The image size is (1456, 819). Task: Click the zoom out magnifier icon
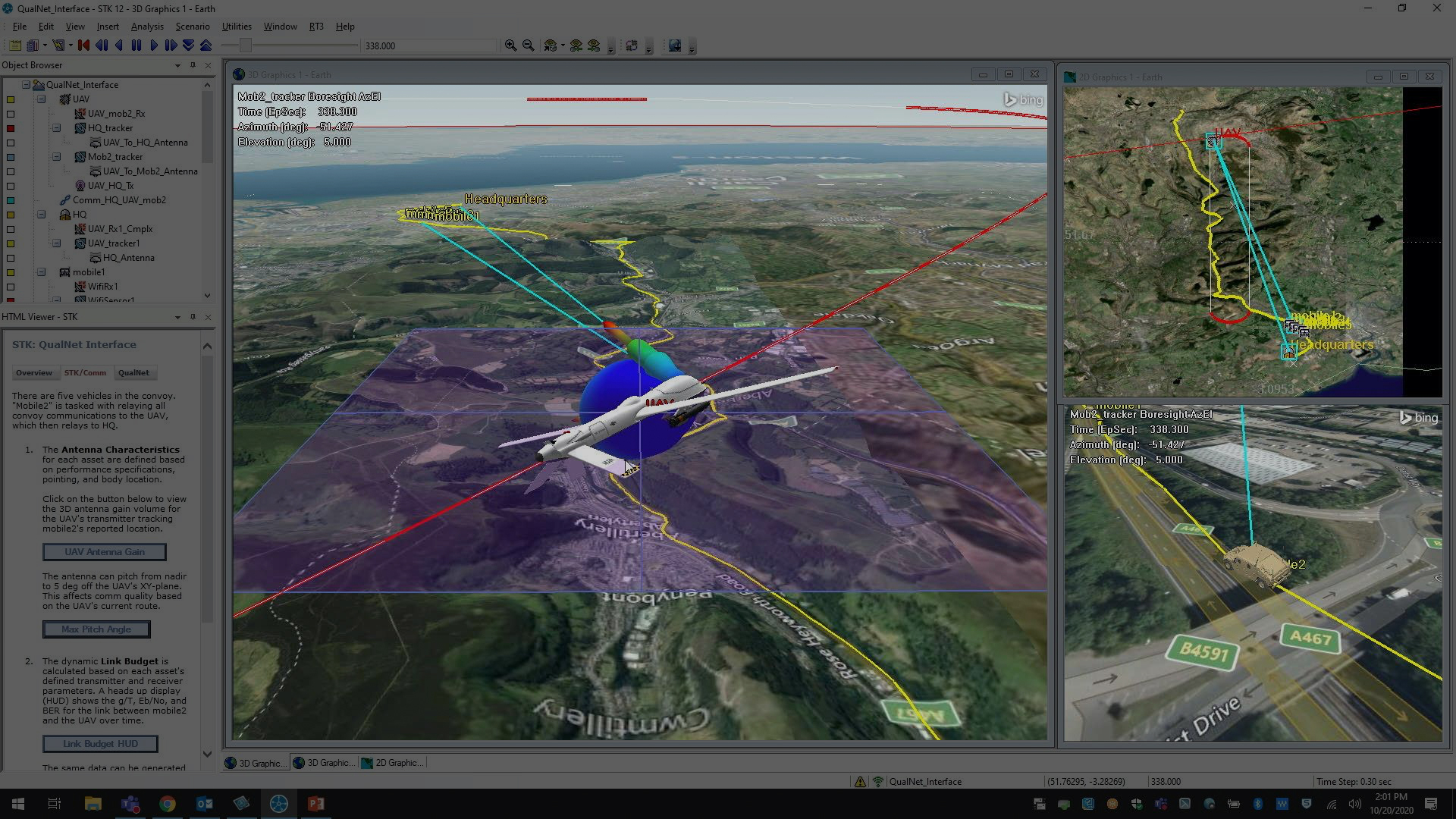tap(529, 45)
